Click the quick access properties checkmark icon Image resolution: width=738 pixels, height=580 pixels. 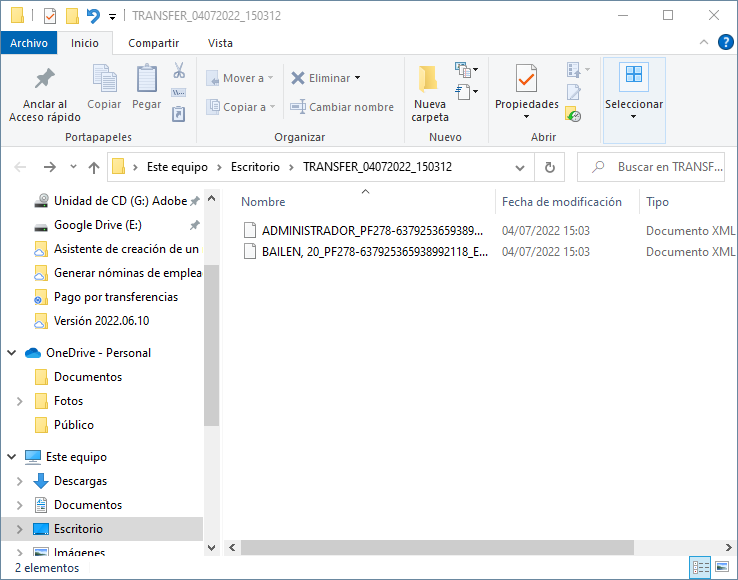[x=50, y=16]
